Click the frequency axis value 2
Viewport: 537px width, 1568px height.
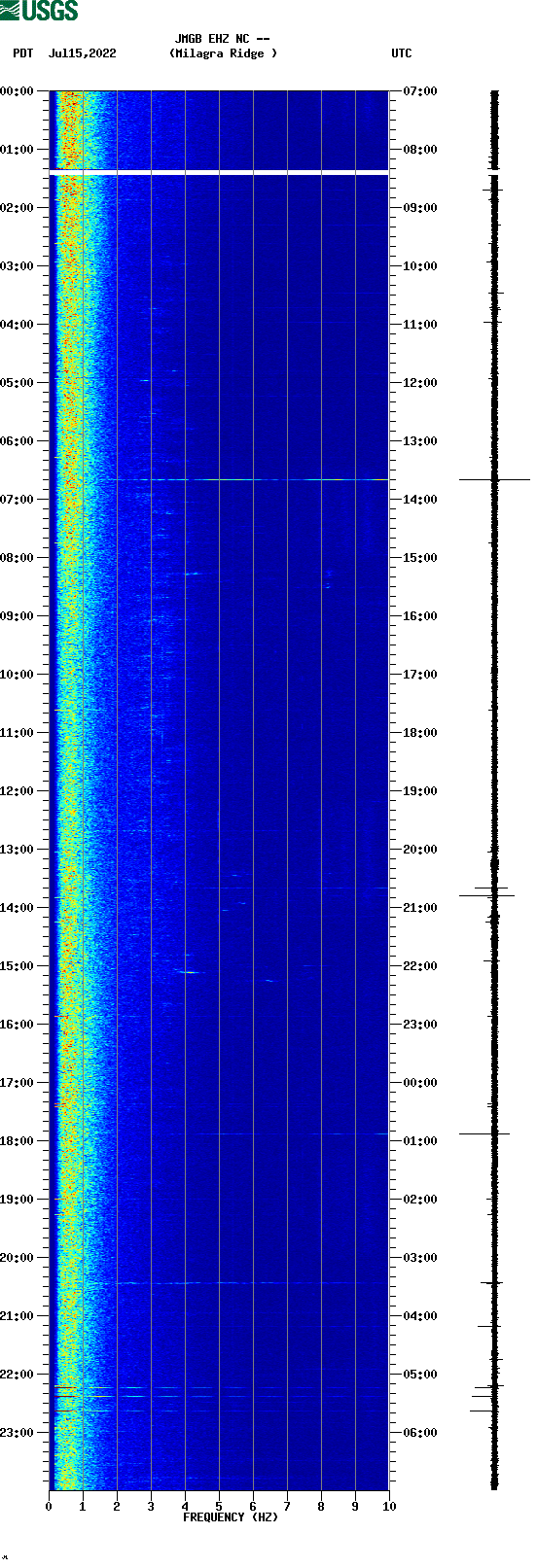click(x=117, y=1507)
